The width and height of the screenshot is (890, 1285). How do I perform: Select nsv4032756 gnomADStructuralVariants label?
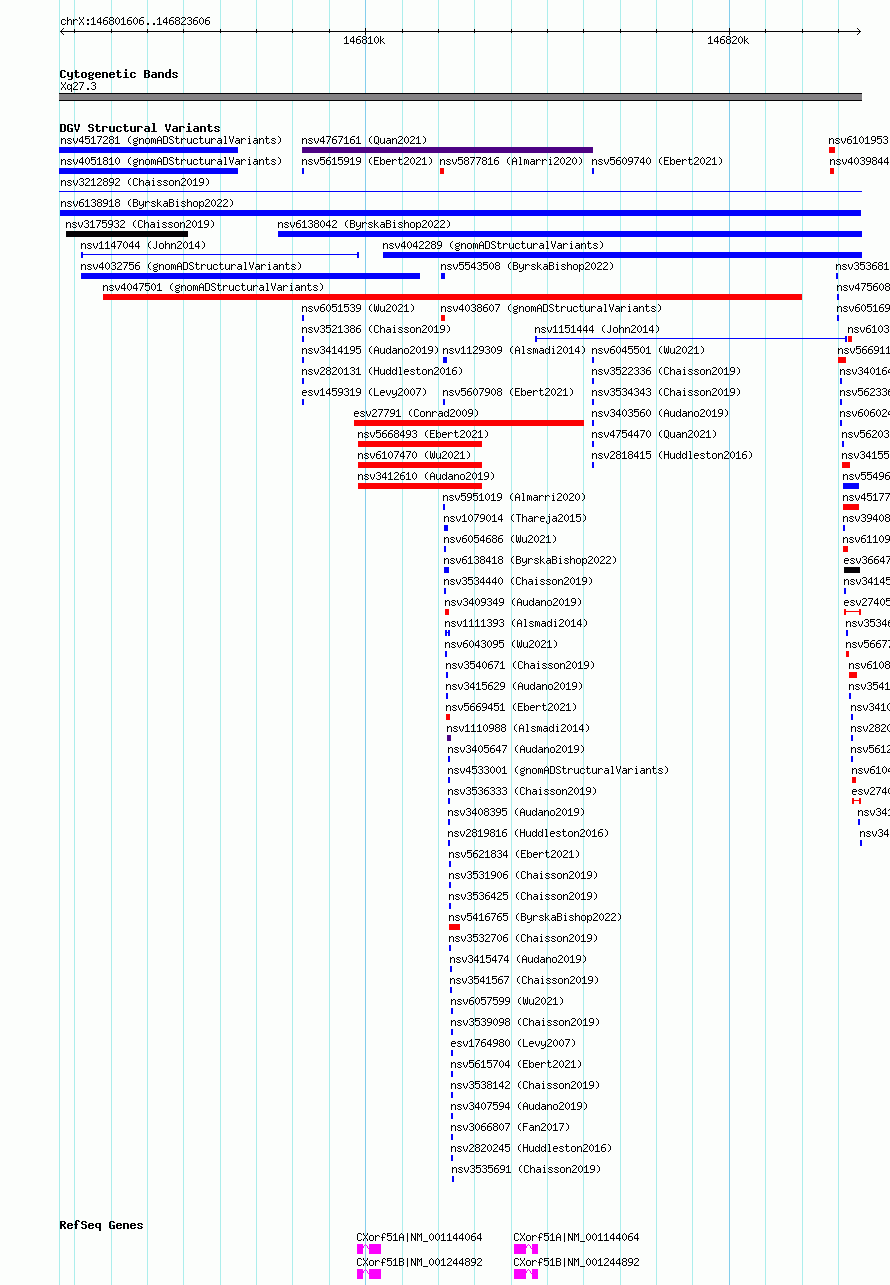[192, 266]
